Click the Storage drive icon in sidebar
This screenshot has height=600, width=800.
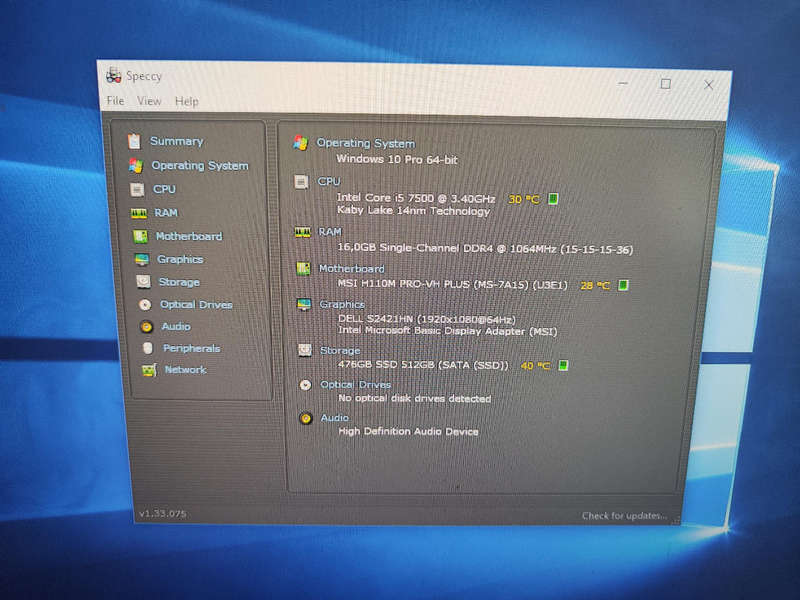click(x=143, y=282)
